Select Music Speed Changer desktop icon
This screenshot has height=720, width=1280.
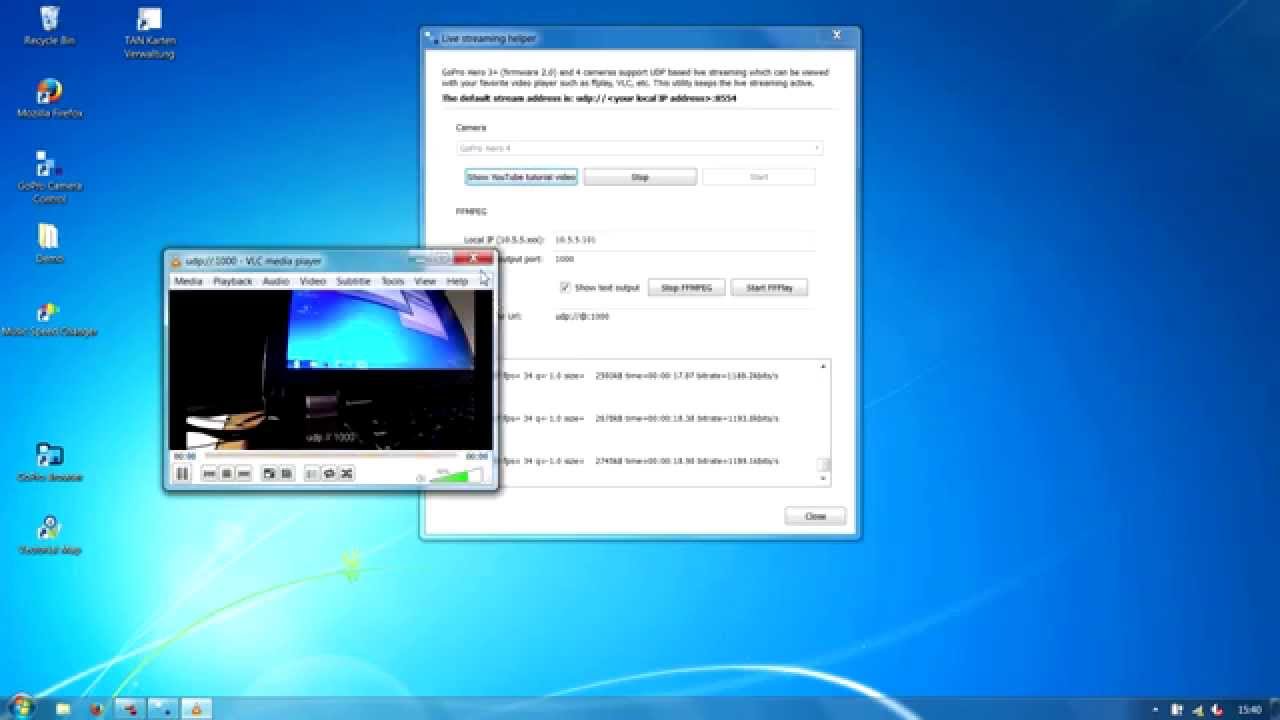(49, 318)
